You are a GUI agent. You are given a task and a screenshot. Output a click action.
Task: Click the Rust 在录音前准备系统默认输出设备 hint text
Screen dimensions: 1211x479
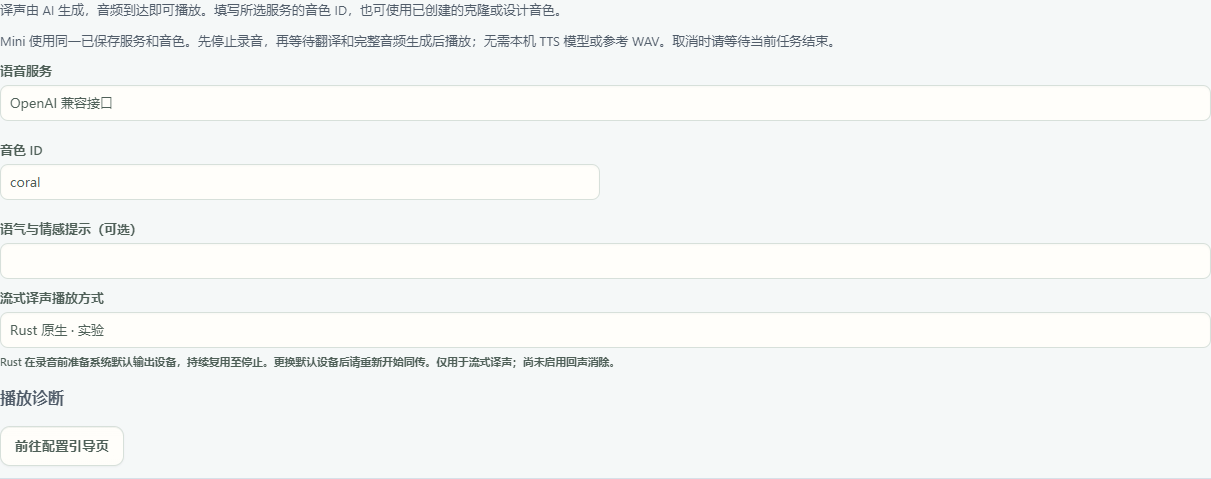pos(308,362)
